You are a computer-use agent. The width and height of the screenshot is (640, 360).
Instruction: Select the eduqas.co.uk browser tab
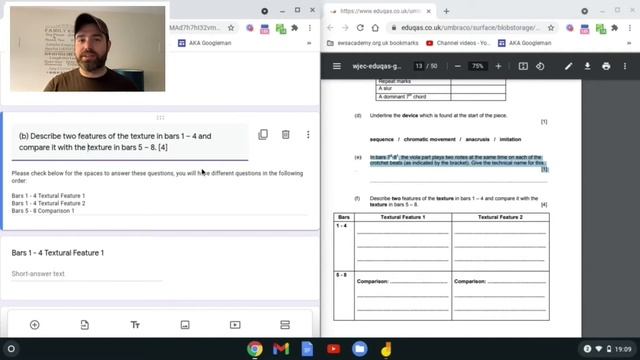pyautogui.click(x=380, y=11)
